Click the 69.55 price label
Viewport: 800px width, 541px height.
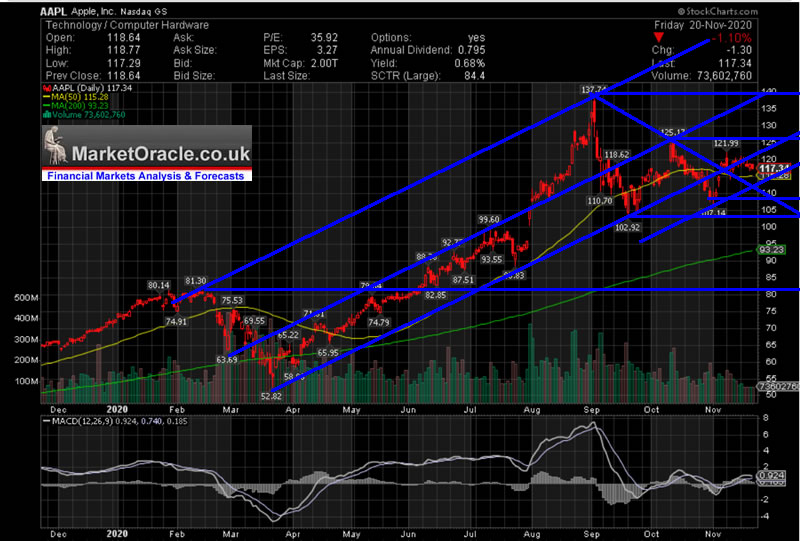click(x=254, y=321)
